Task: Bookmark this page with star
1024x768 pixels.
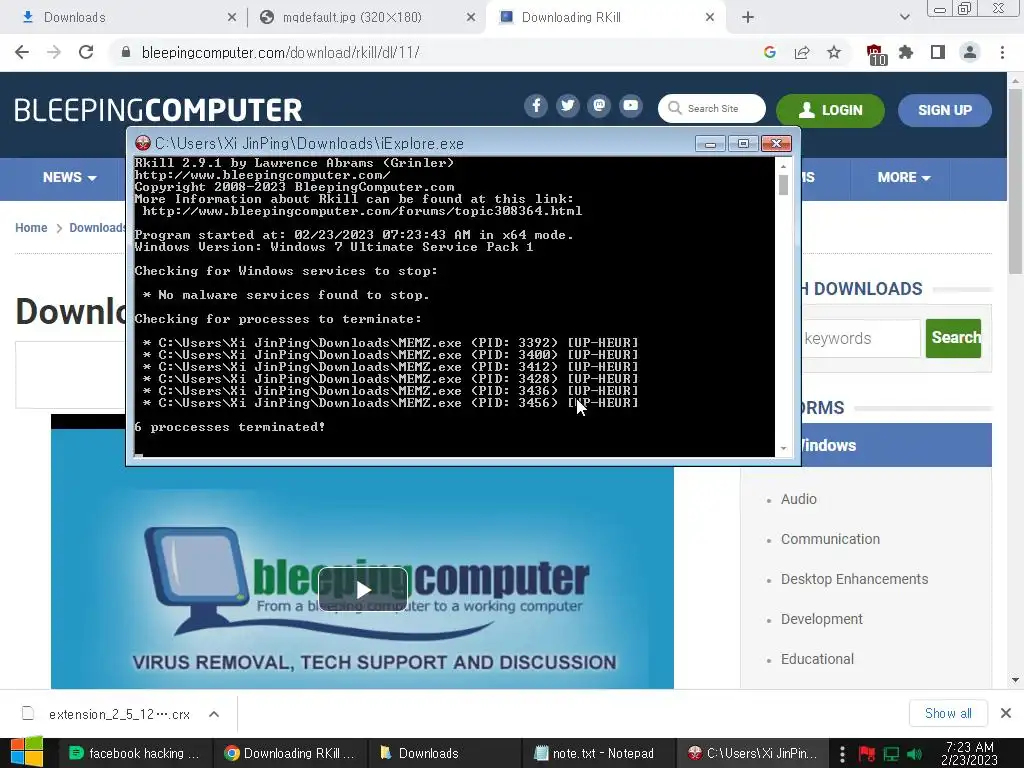Action: coord(834,52)
